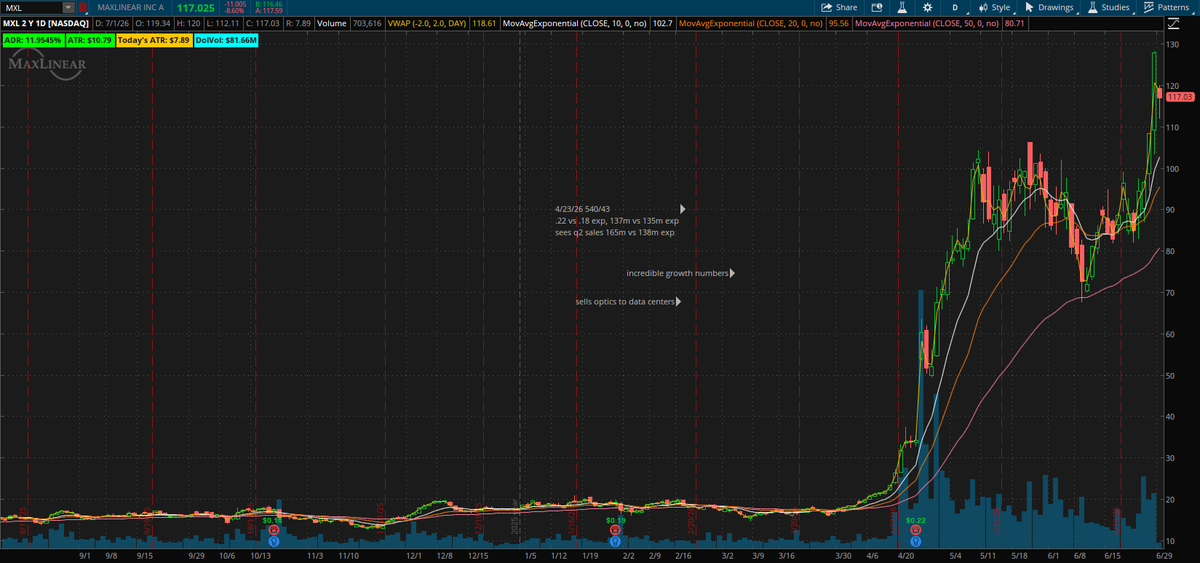Click the 10 level on price axis
The height and width of the screenshot is (563, 1200).
pyautogui.click(x=1172, y=541)
